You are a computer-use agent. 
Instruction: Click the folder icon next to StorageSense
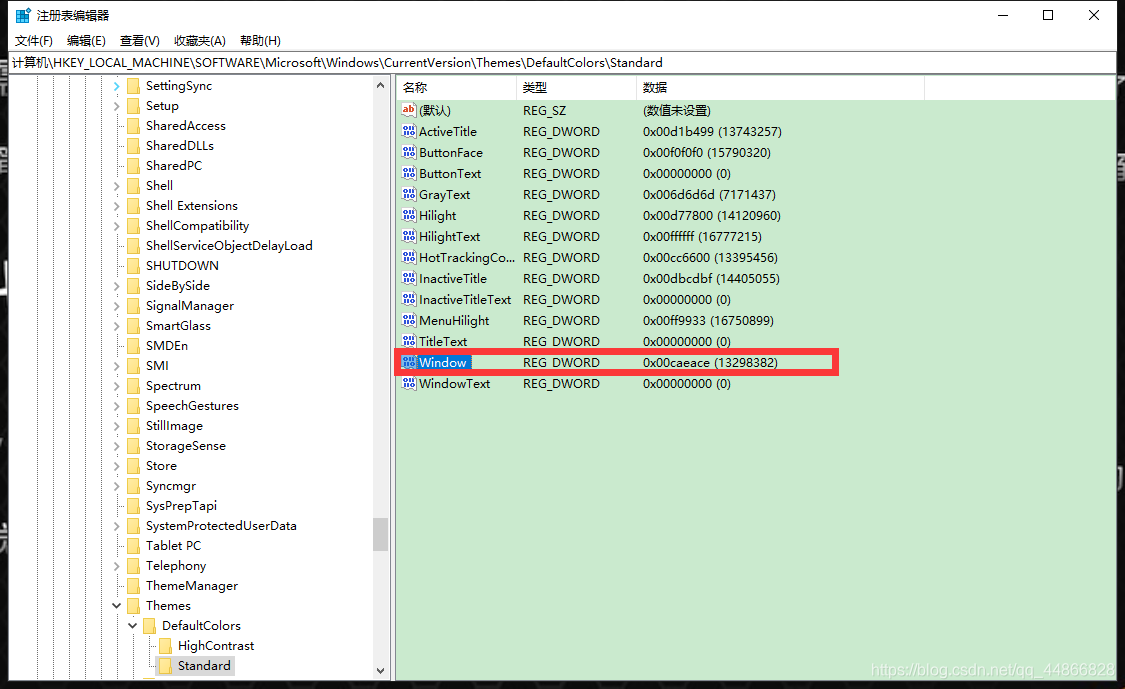coord(133,446)
